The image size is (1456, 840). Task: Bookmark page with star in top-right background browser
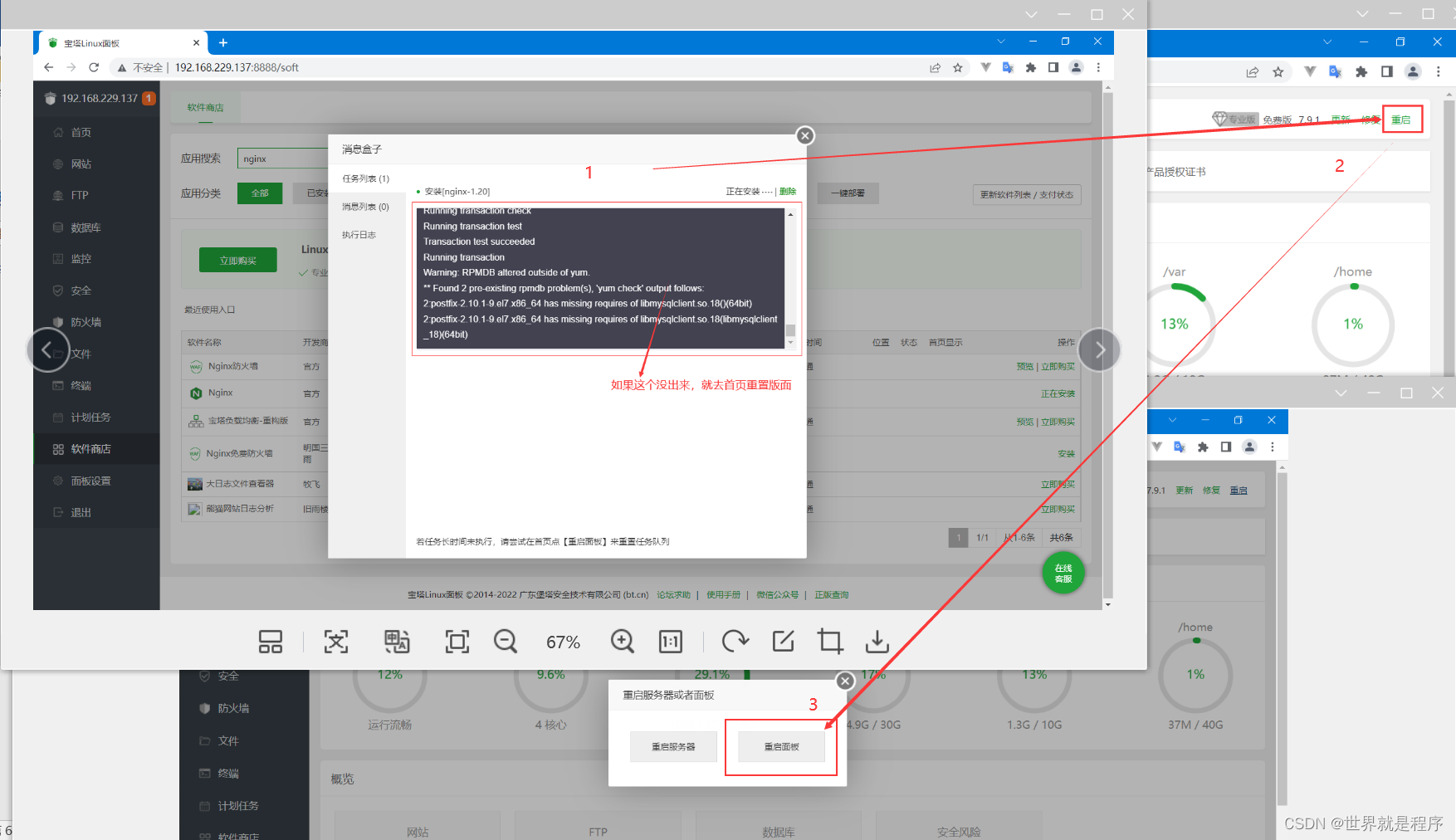tap(1278, 72)
